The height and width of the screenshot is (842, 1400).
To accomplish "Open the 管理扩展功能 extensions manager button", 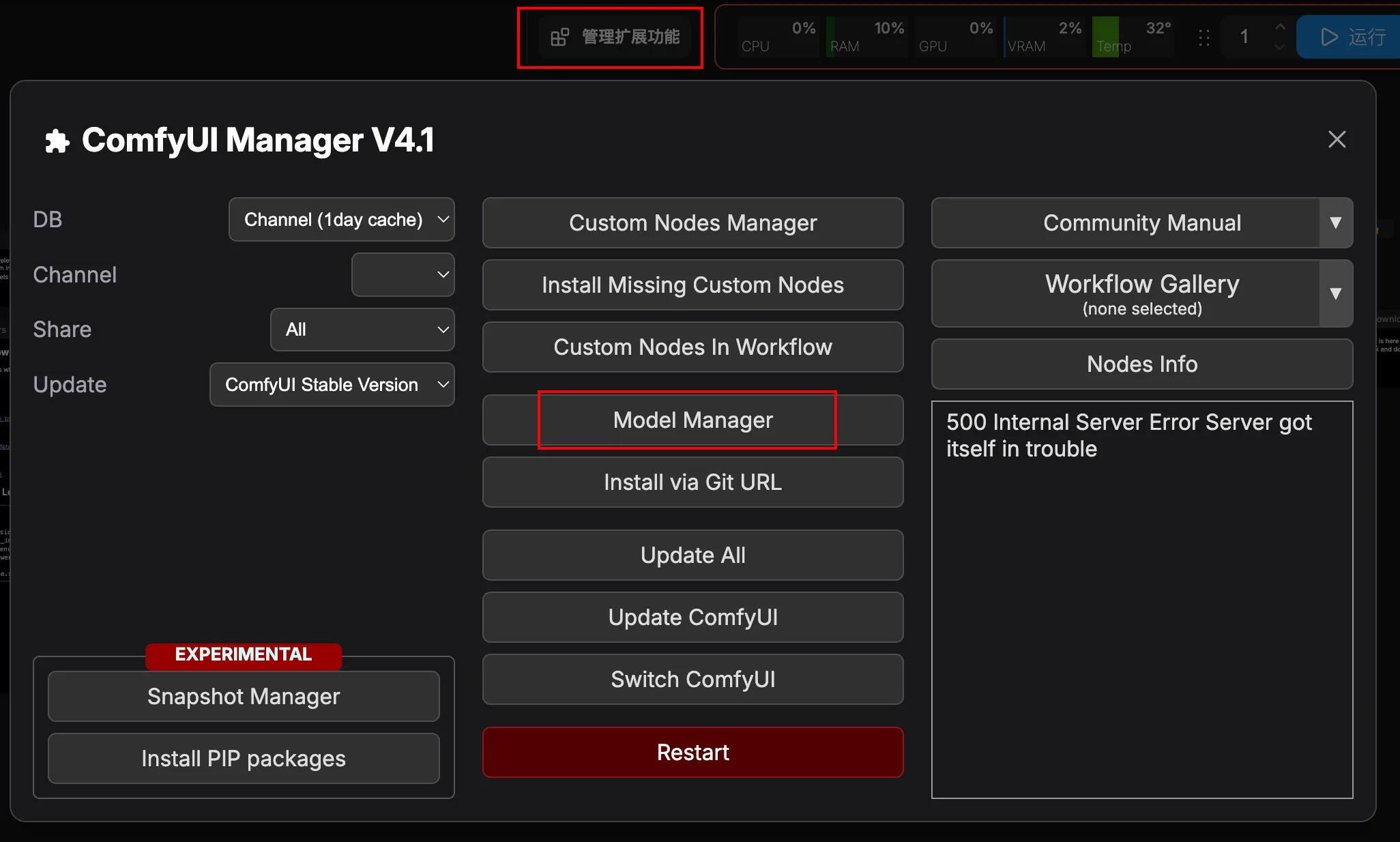I will 615,37.
